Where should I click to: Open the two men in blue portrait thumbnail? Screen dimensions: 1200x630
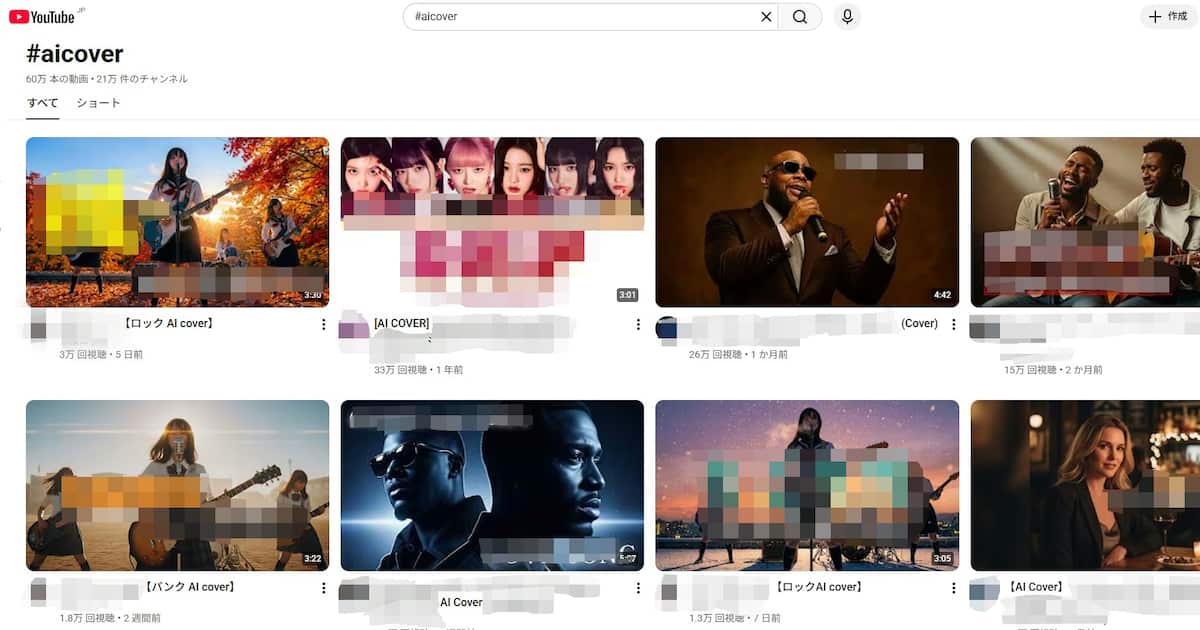[x=492, y=485]
